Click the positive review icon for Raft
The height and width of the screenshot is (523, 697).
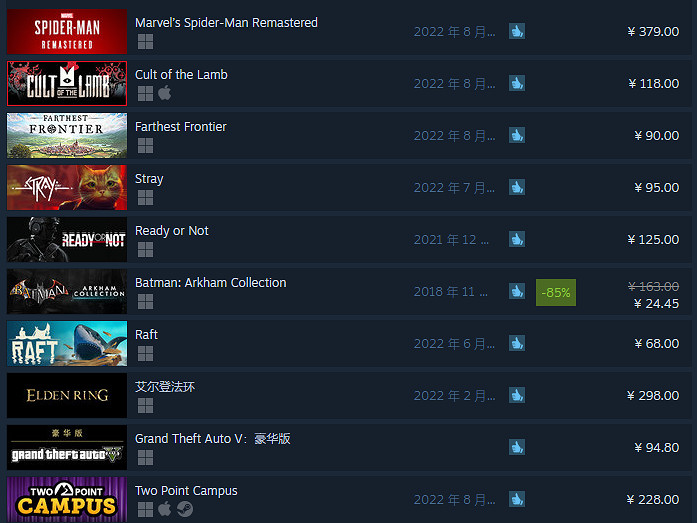pos(517,343)
